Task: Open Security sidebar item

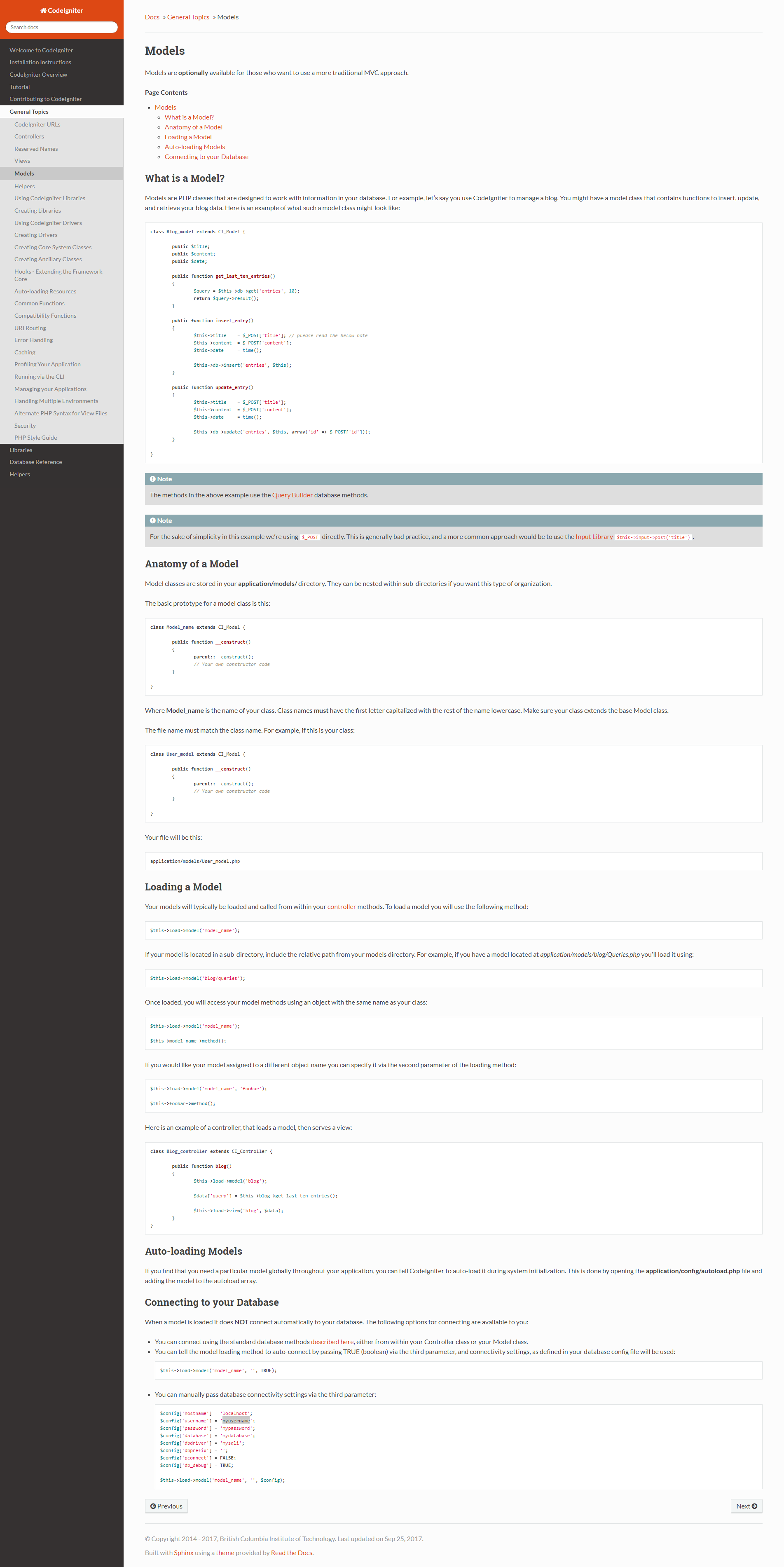Action: (61, 426)
